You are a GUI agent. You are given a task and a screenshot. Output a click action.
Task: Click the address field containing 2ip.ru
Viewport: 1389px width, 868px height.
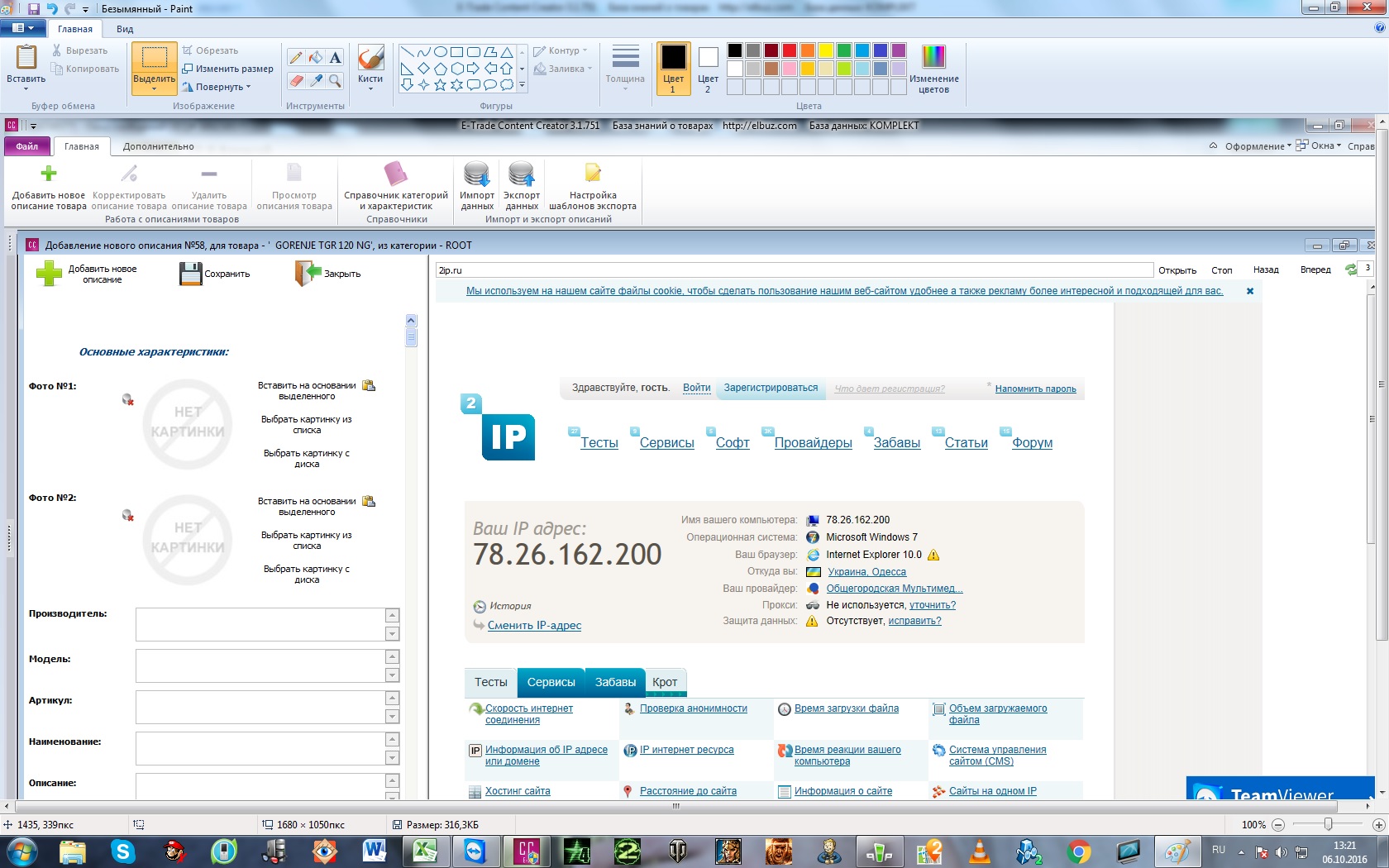[x=794, y=270]
